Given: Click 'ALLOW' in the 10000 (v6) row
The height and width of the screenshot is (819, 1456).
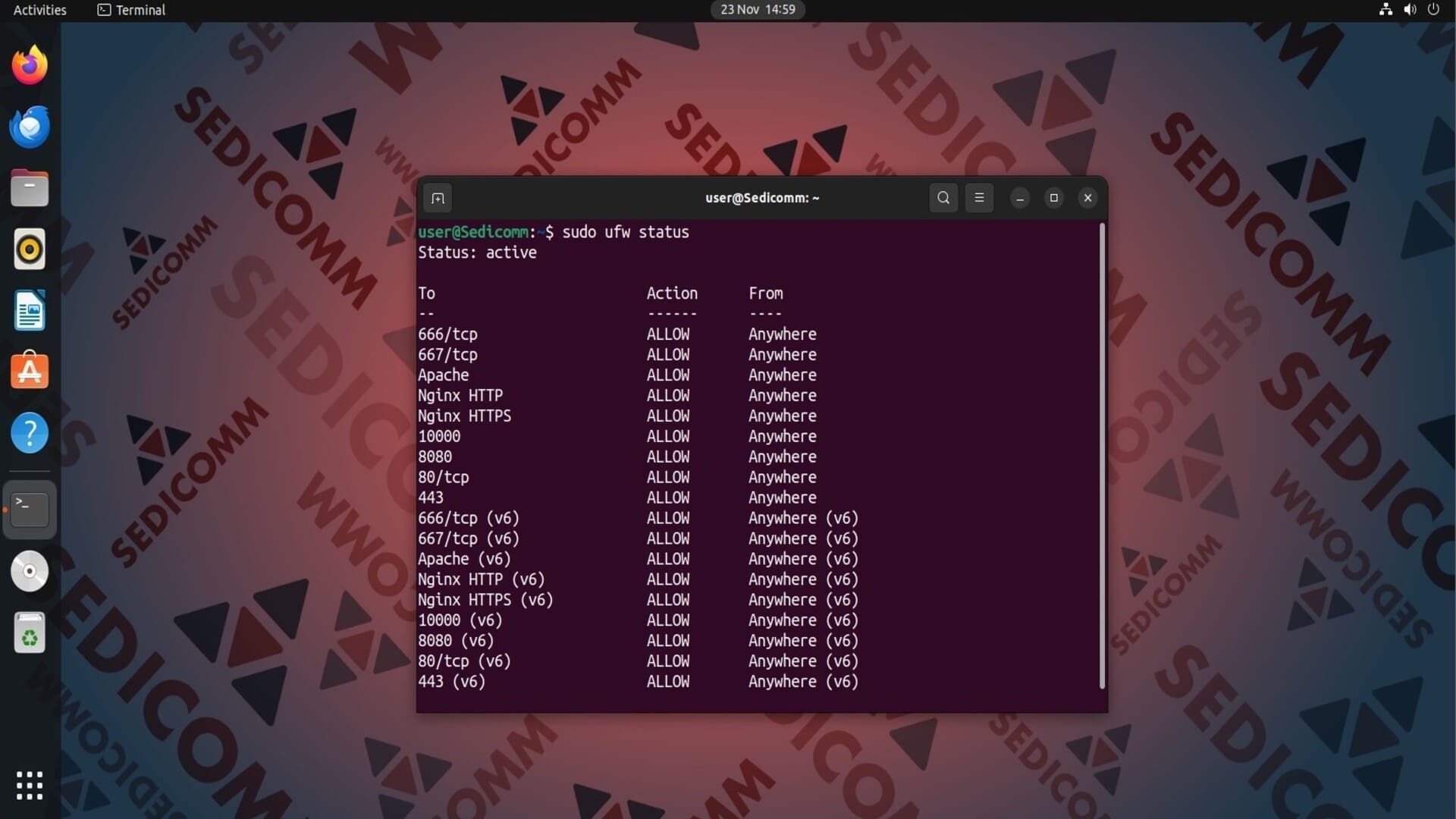Looking at the screenshot, I should (668, 621).
